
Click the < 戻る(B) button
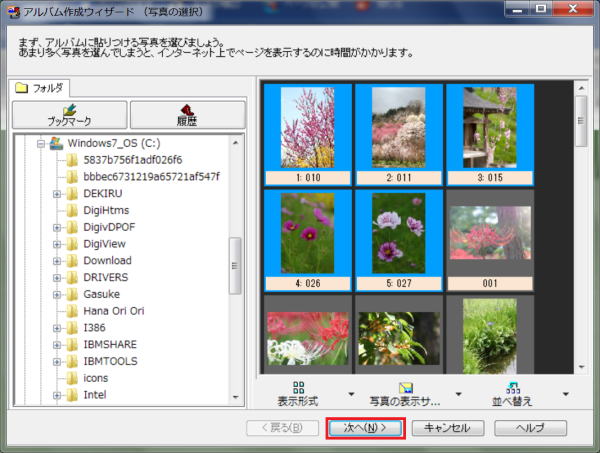point(282,428)
